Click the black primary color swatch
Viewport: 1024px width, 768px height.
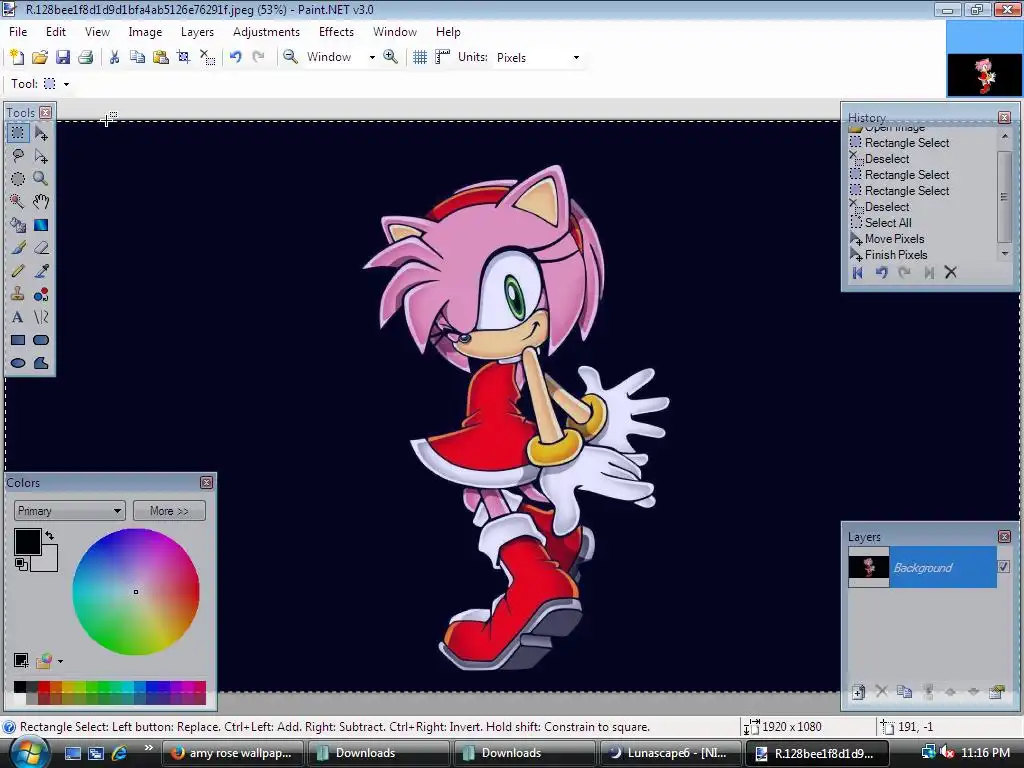pos(27,542)
